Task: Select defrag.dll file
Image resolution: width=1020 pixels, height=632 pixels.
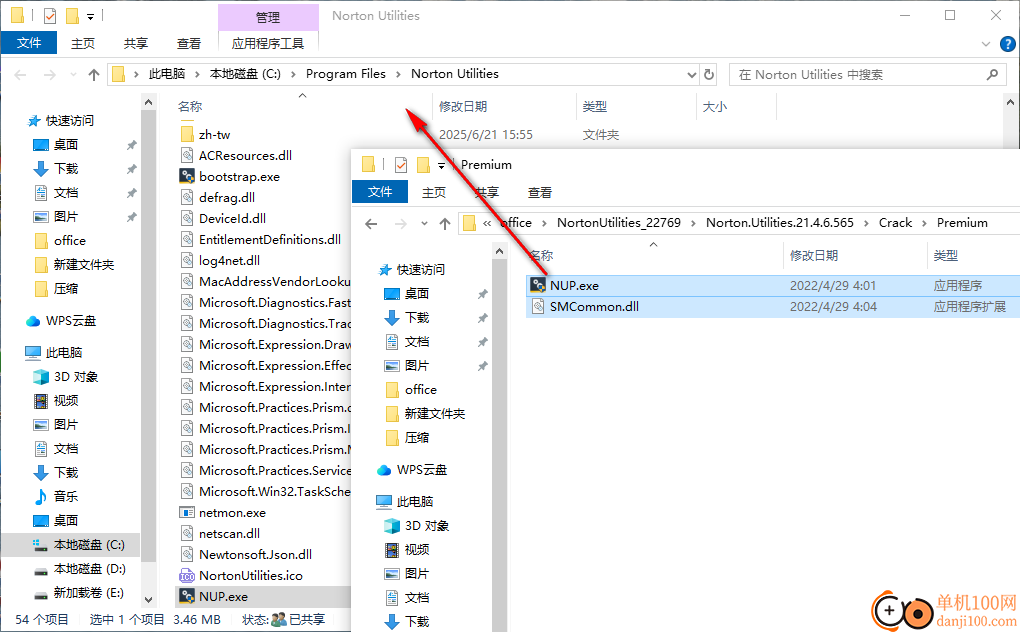Action: [226, 197]
